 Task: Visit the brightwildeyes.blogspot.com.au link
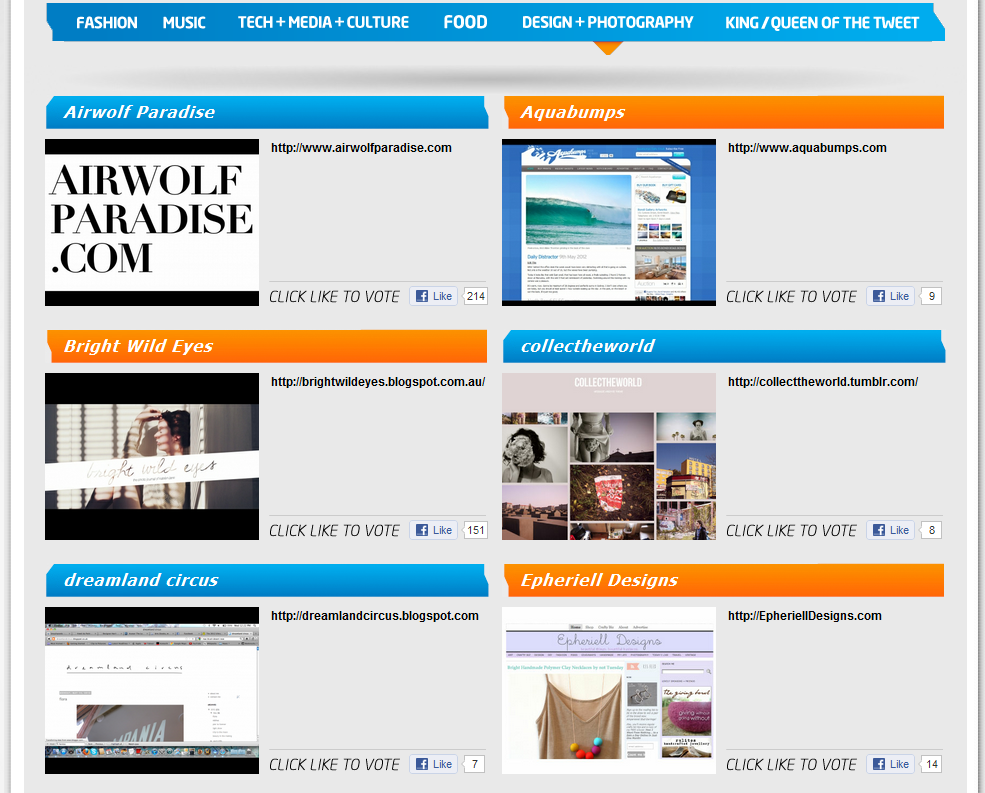click(378, 381)
